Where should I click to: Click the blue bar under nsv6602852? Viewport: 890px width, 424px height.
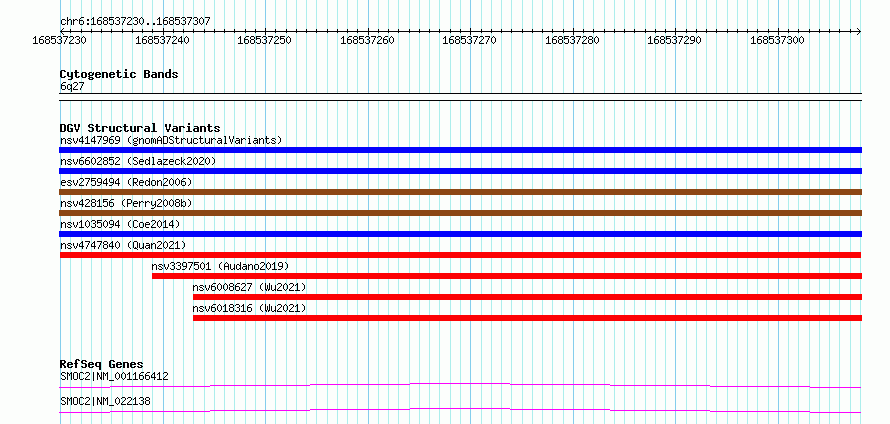[460, 171]
